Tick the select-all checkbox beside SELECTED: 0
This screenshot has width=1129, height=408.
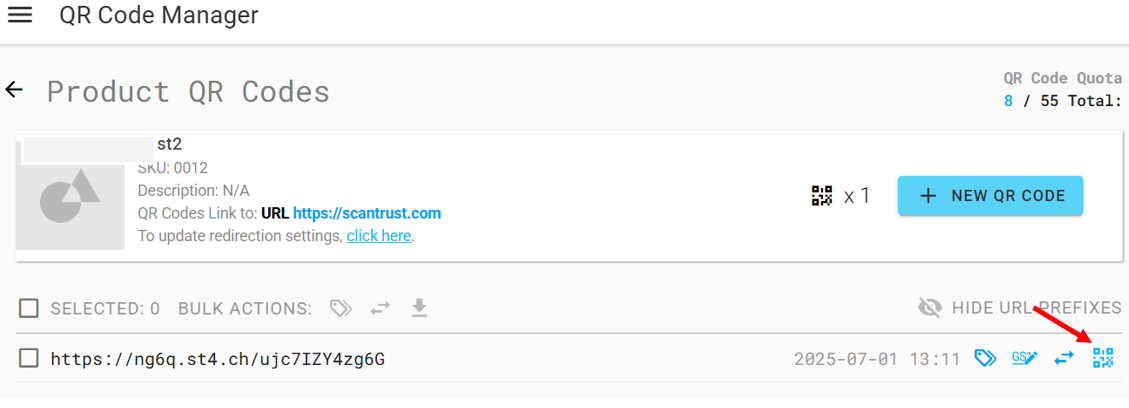pyautogui.click(x=29, y=308)
